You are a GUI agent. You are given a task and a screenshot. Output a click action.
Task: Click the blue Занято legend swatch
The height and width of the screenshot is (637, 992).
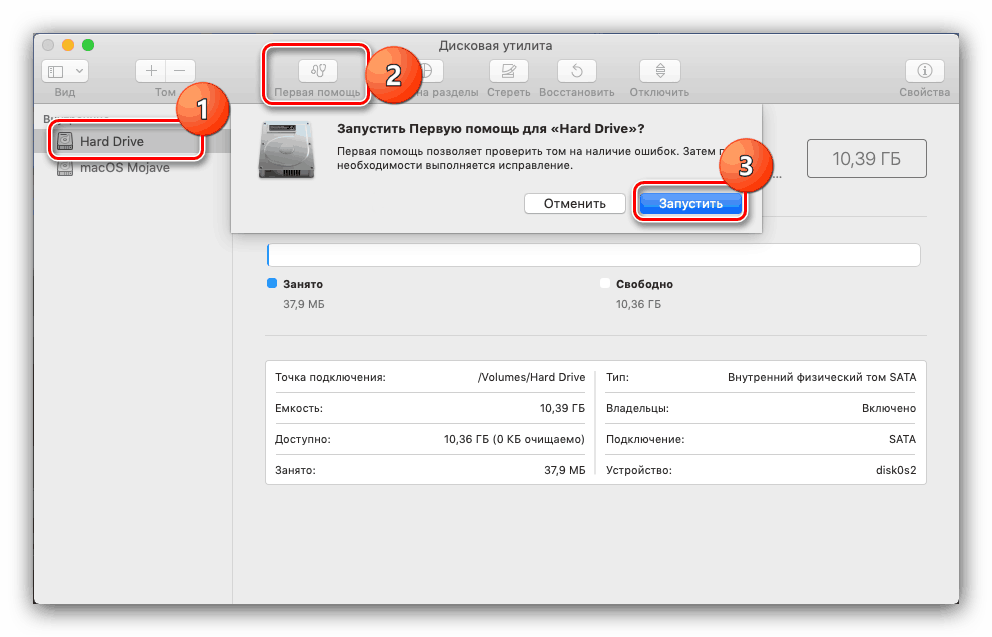(272, 283)
